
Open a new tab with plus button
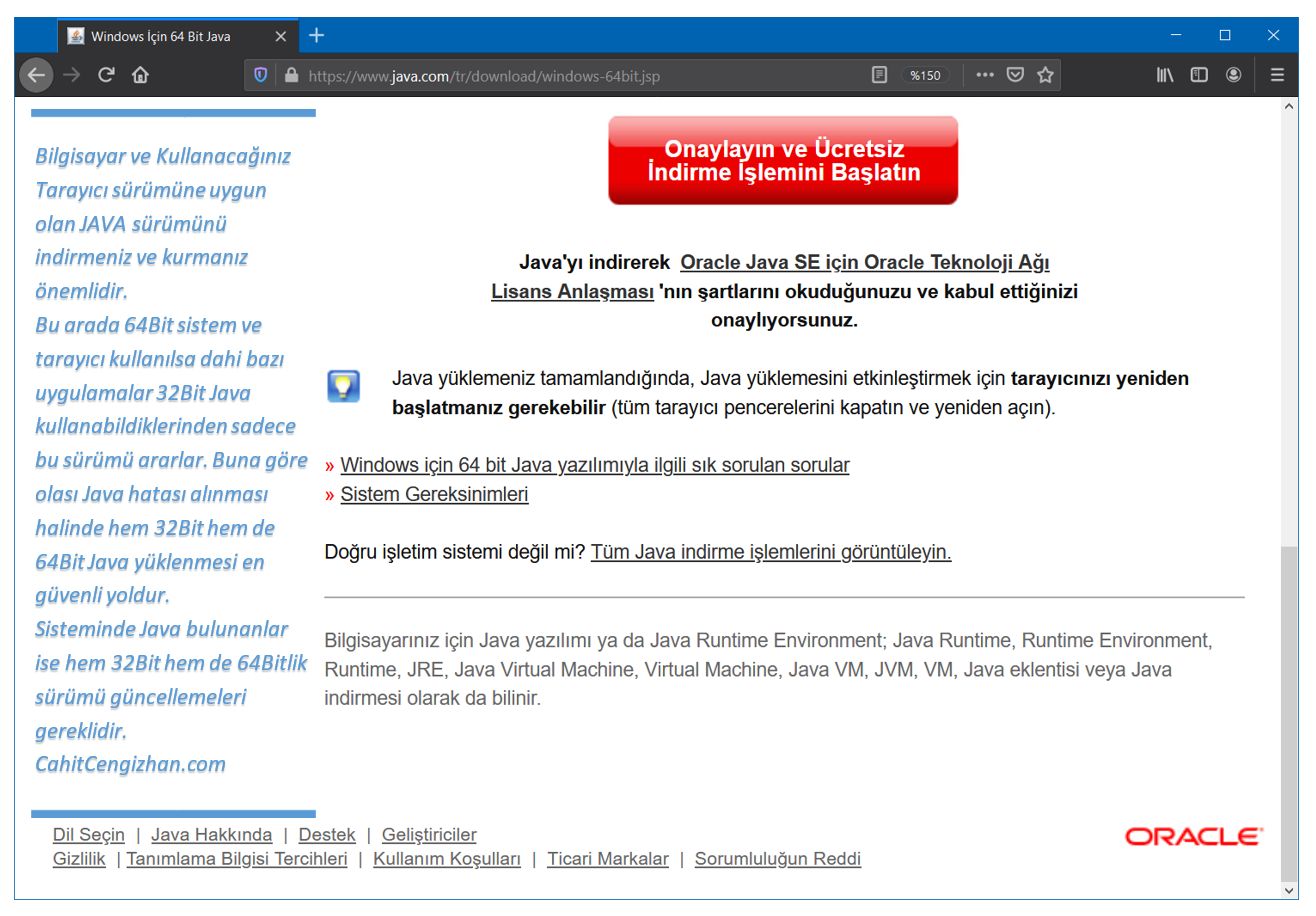pos(316,36)
